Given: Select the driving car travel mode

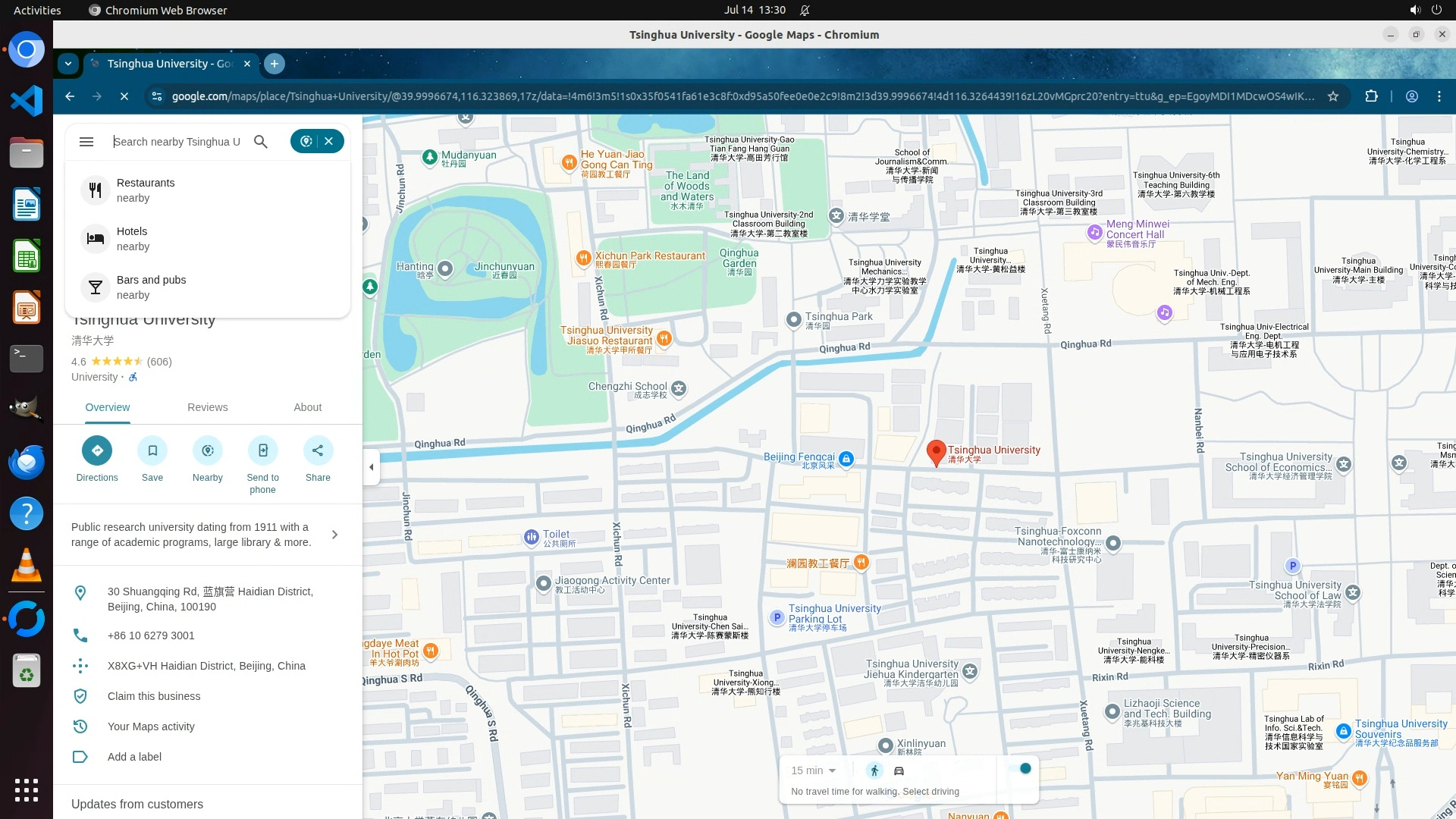Looking at the screenshot, I should (x=899, y=770).
